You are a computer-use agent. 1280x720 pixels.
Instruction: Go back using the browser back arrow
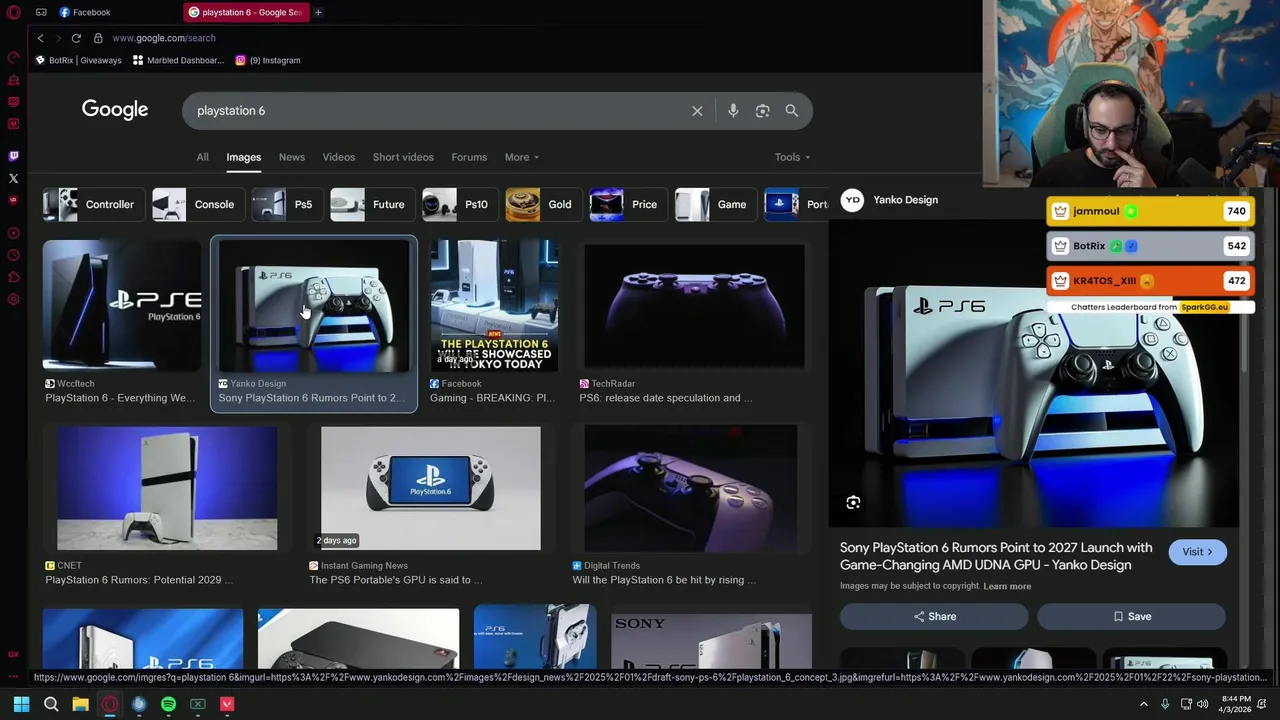click(x=40, y=38)
